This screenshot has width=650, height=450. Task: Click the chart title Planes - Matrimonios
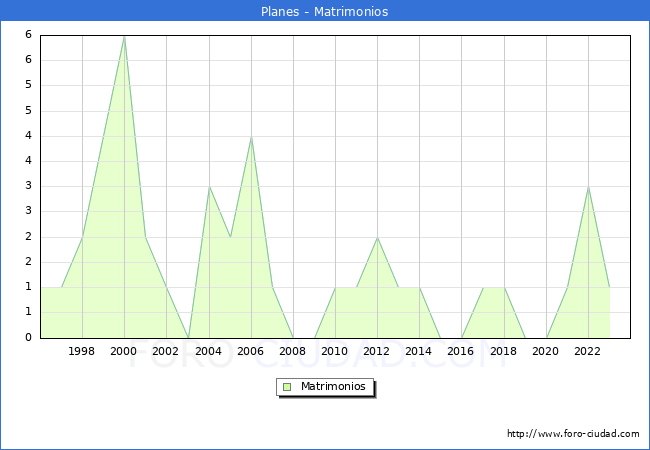pos(325,11)
